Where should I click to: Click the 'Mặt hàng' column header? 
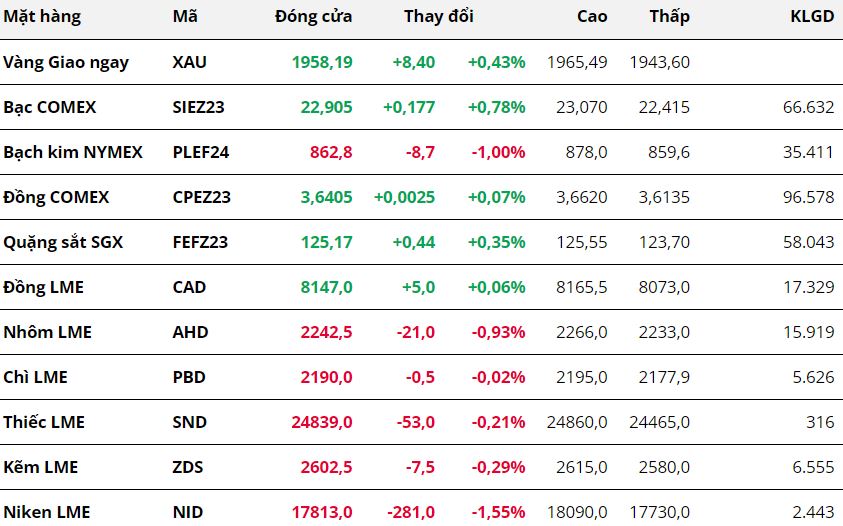click(42, 17)
